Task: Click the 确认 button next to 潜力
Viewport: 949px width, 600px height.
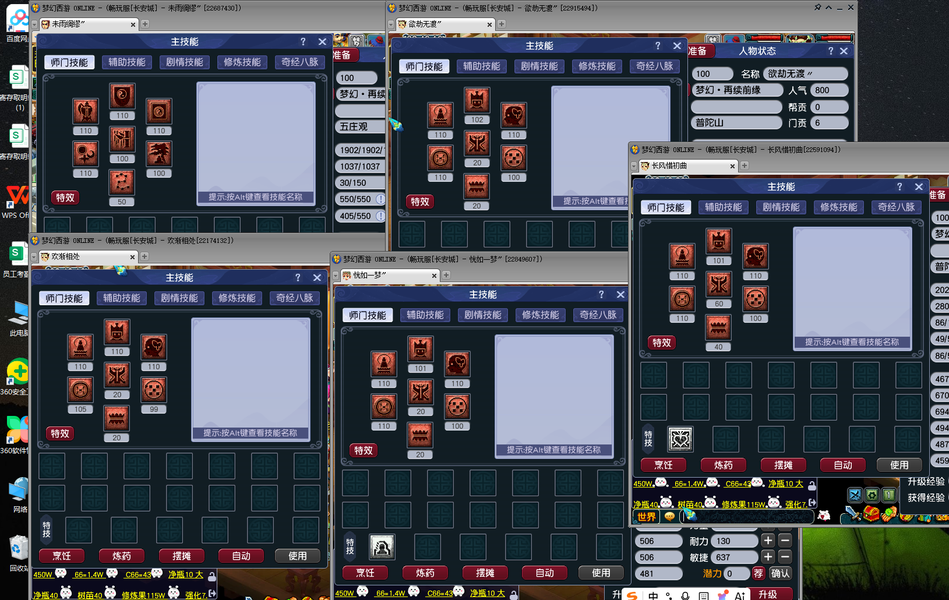Action: [x=780, y=573]
